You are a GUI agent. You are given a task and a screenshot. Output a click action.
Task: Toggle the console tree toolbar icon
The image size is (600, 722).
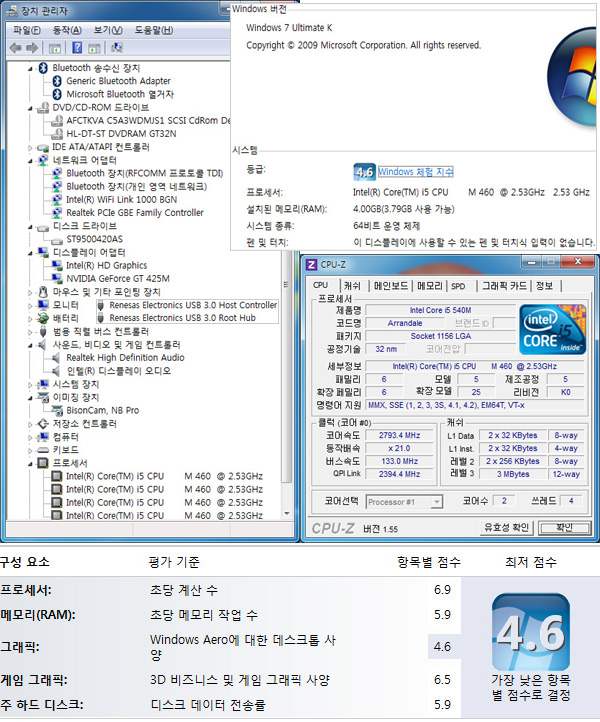[x=55, y=48]
